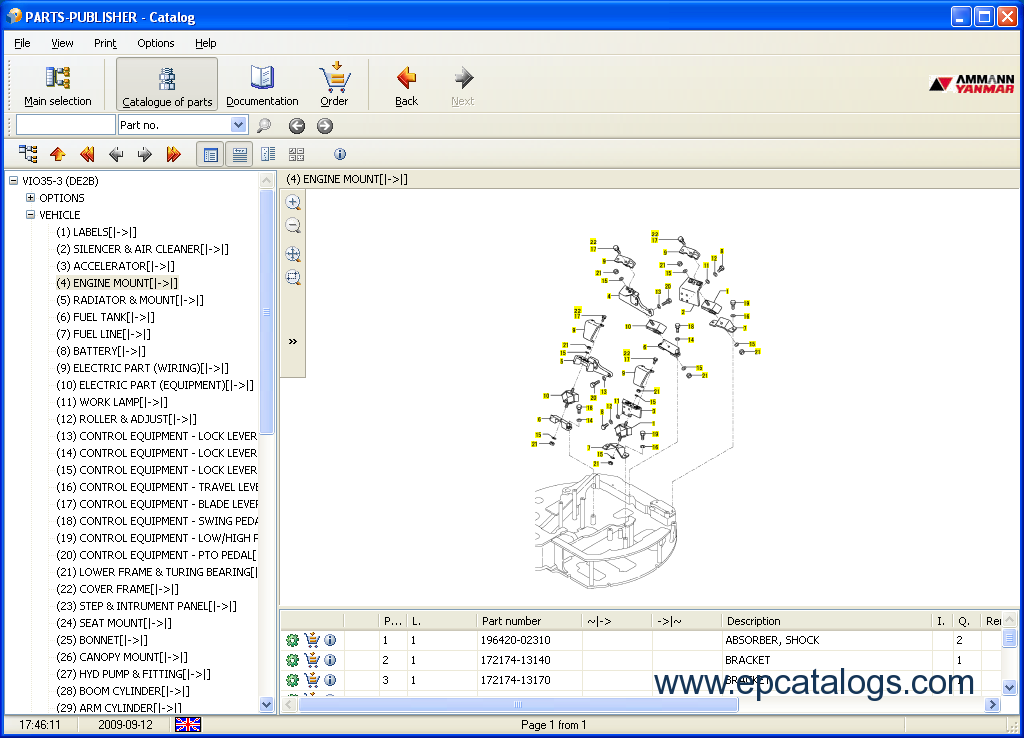Select (22) COVER FRAME entry
The width and height of the screenshot is (1024, 738).
pyautogui.click(x=118, y=588)
